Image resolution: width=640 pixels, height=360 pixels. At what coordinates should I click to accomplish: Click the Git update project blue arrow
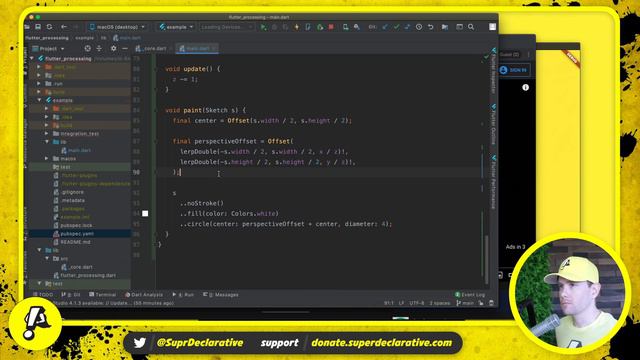click(385, 27)
